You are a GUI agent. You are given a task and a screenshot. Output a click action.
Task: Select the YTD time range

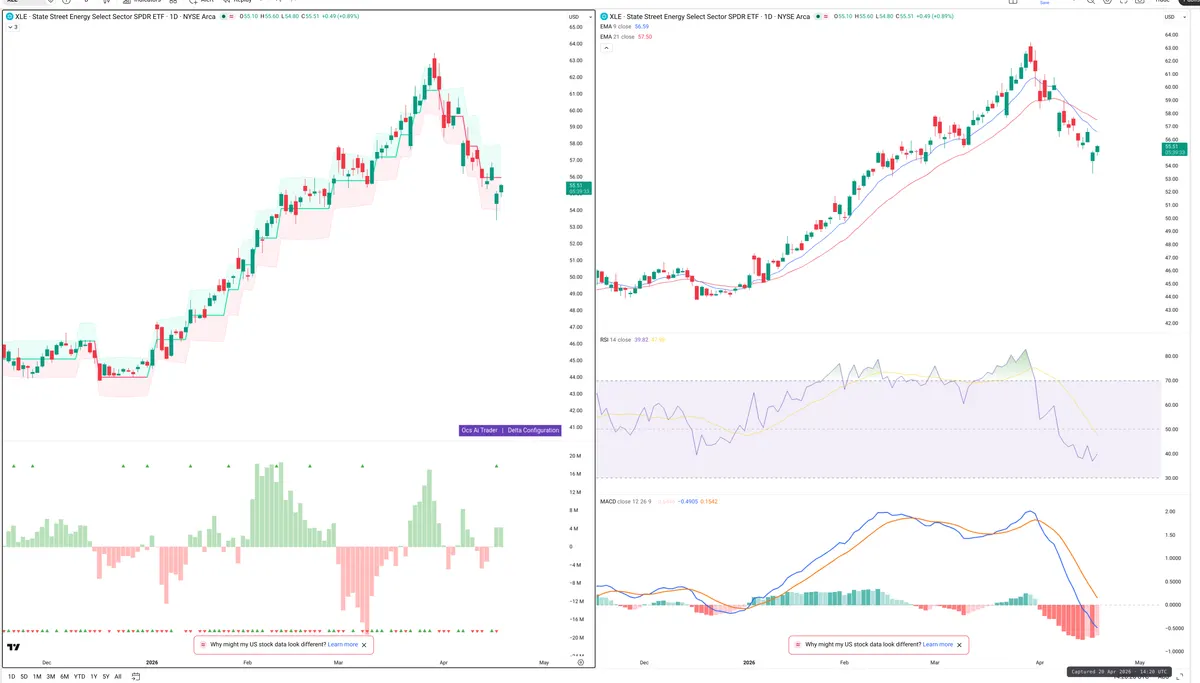pyautogui.click(x=79, y=677)
